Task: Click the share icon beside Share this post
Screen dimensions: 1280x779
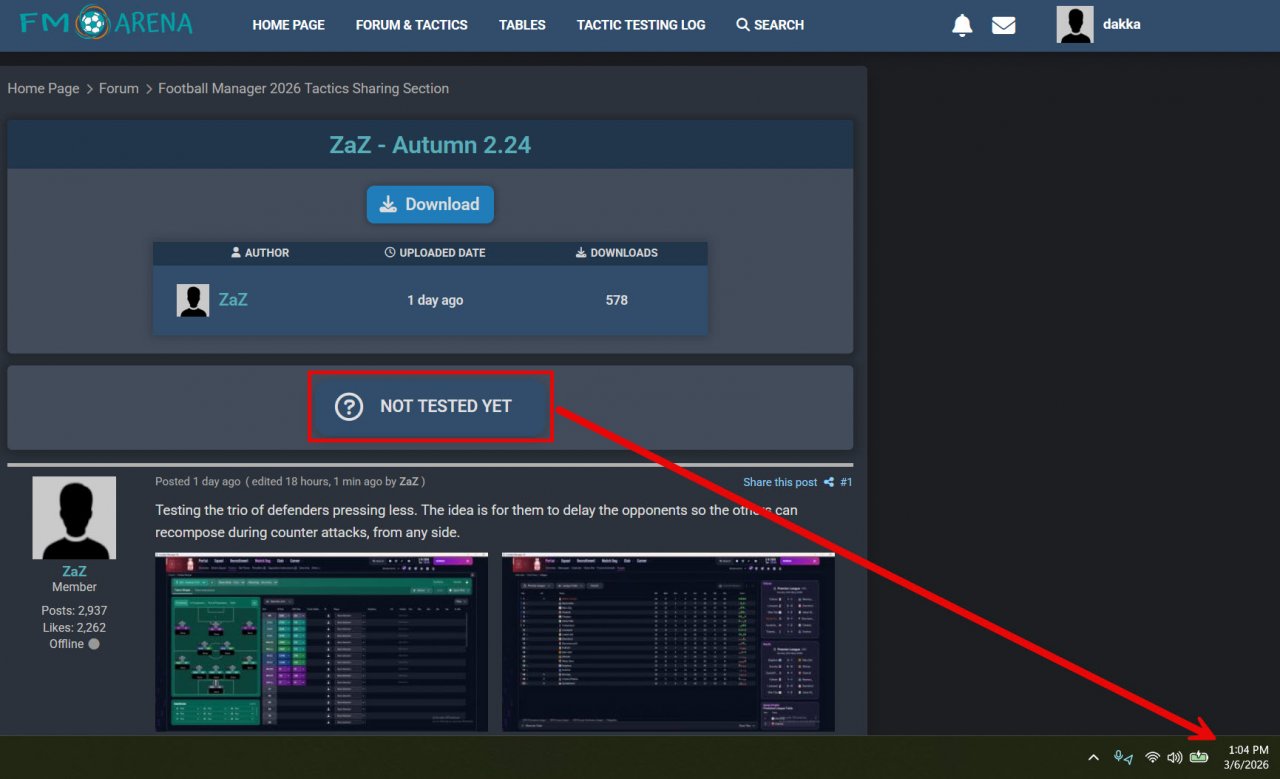Action: tap(829, 482)
